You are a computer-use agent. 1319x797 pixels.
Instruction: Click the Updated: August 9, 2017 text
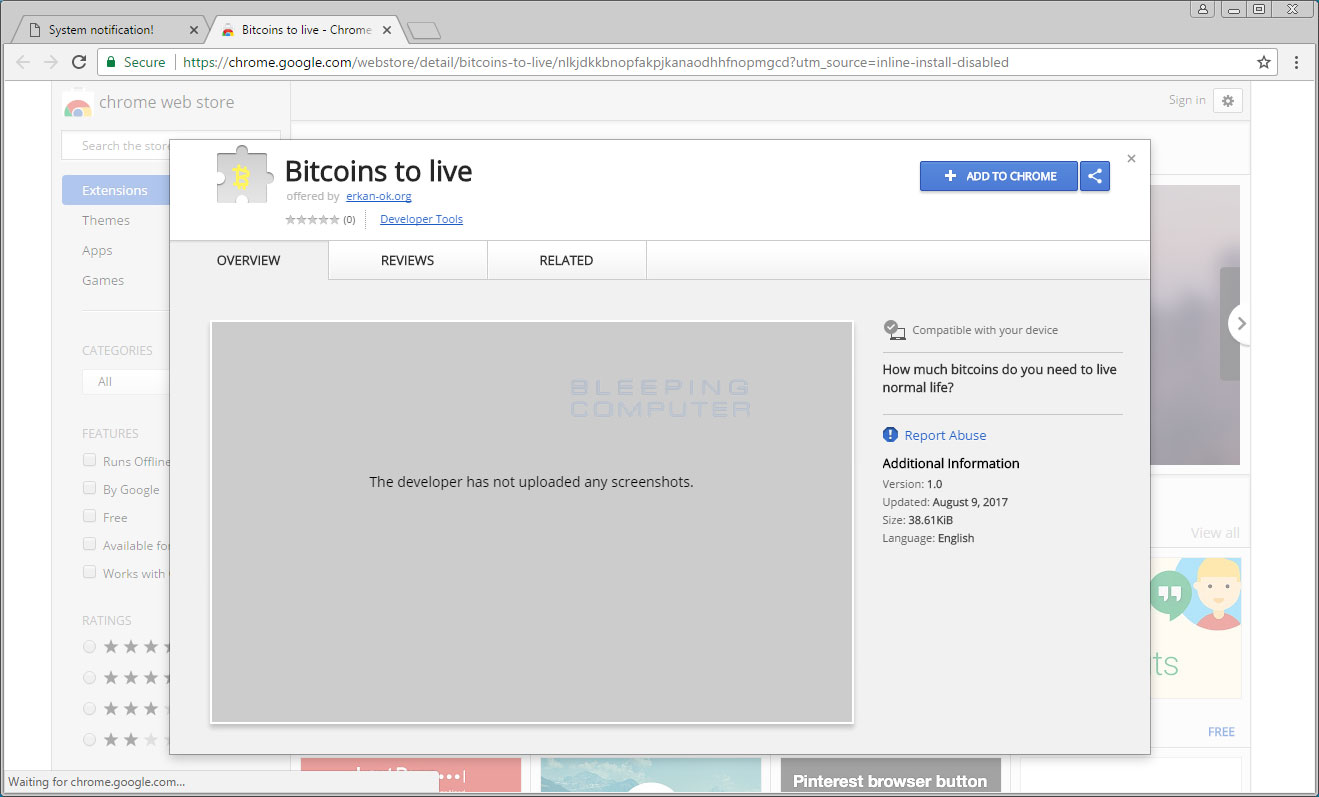click(945, 502)
